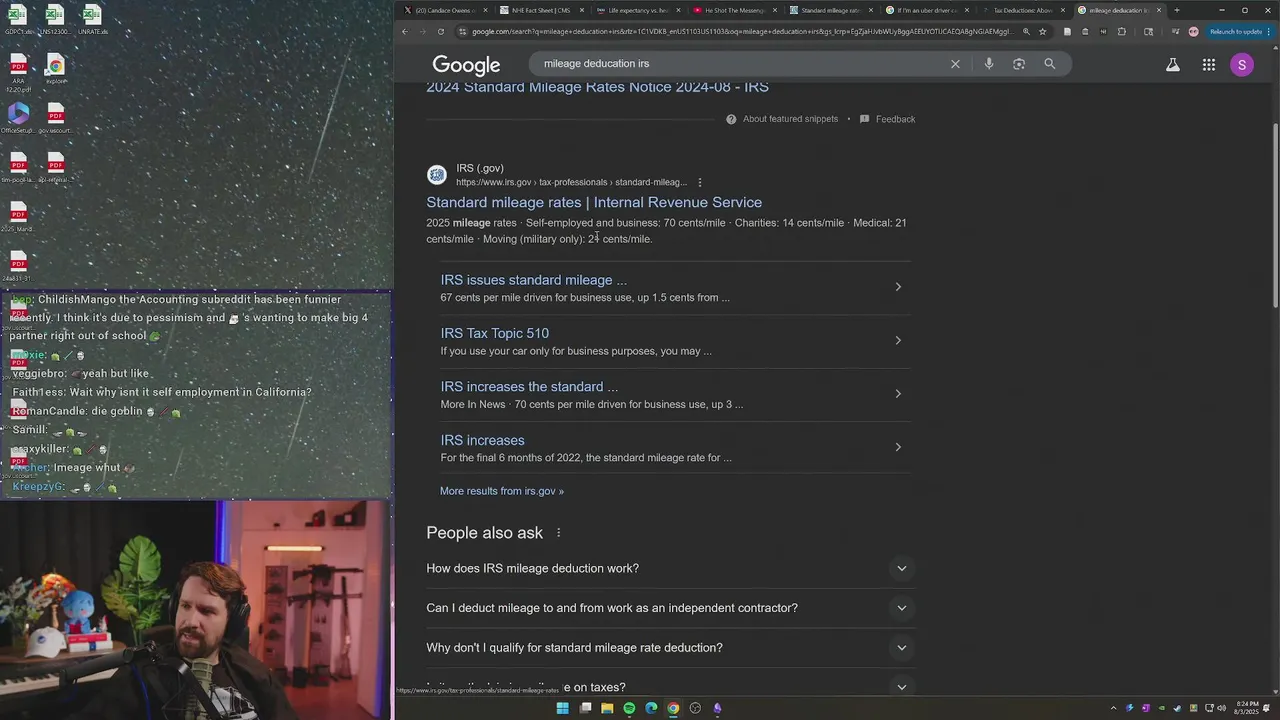Open the Google account avatar menu
This screenshot has width=1280, height=720.
(1242, 65)
